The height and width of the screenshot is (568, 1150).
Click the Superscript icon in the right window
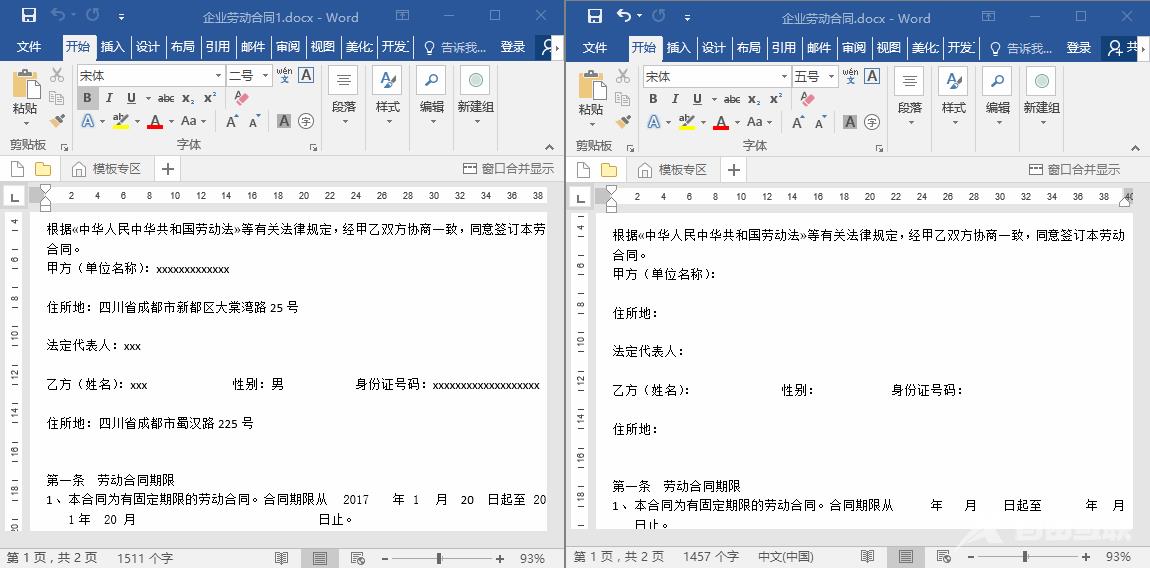776,99
